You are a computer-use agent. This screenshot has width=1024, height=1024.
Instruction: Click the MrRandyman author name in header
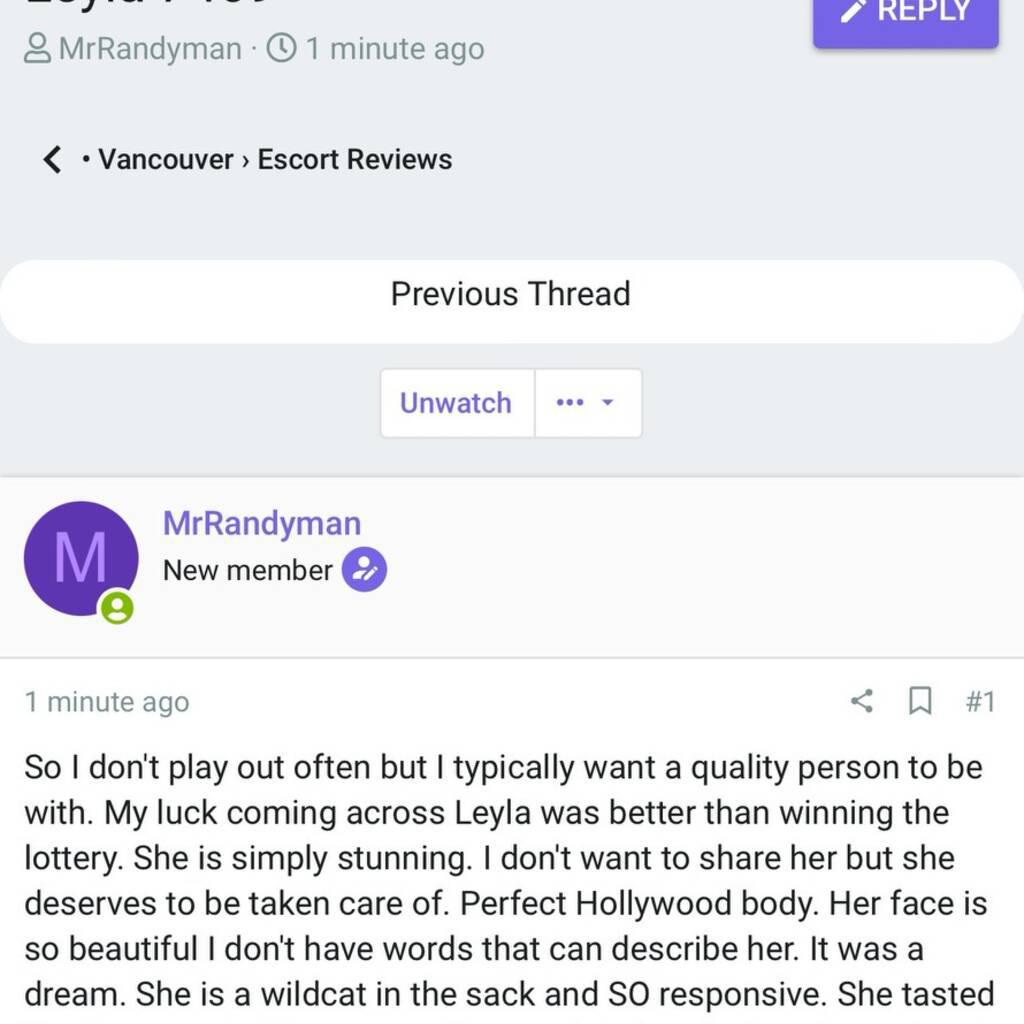pos(150,49)
